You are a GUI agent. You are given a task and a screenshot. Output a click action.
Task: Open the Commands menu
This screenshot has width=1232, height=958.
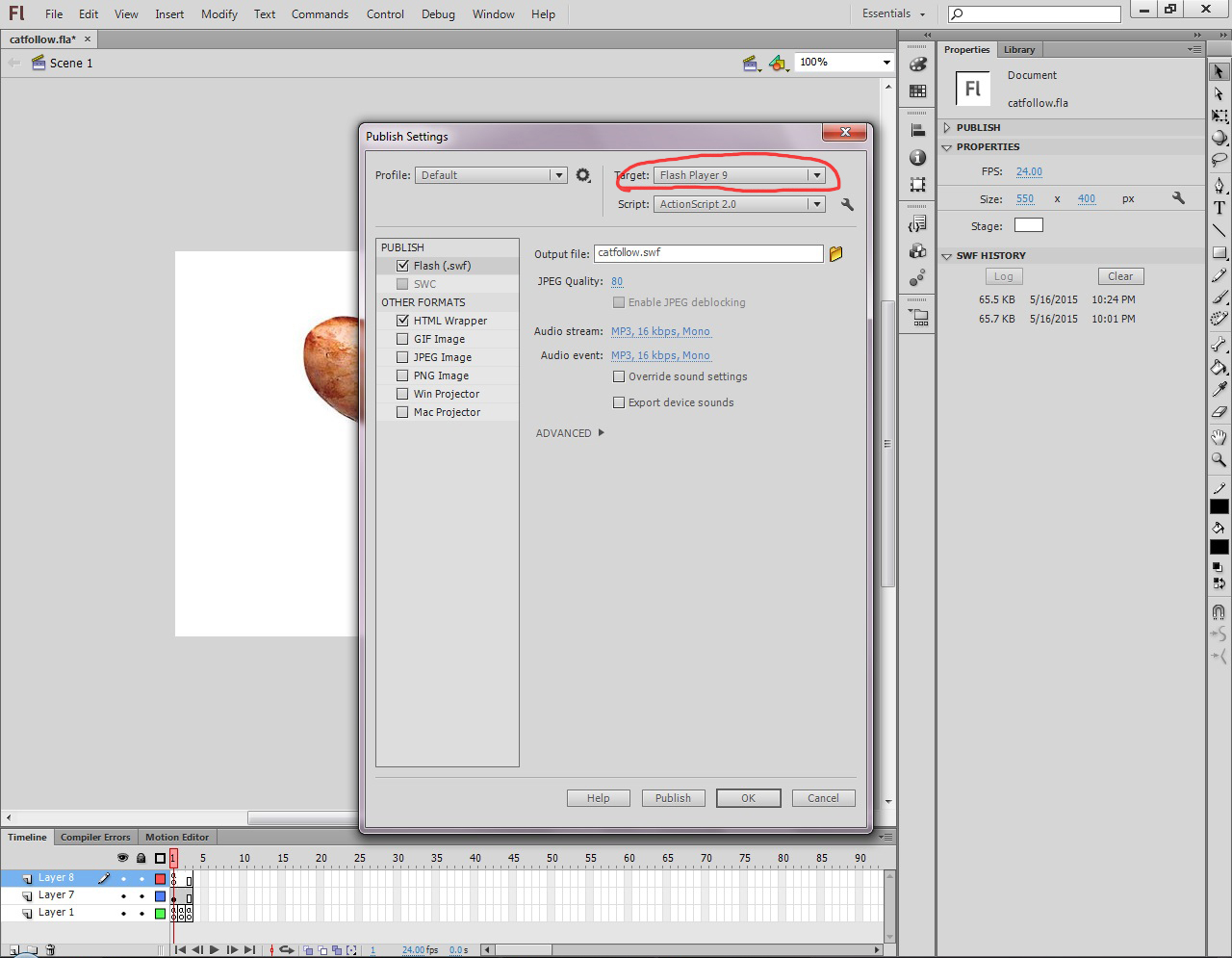[x=320, y=14]
